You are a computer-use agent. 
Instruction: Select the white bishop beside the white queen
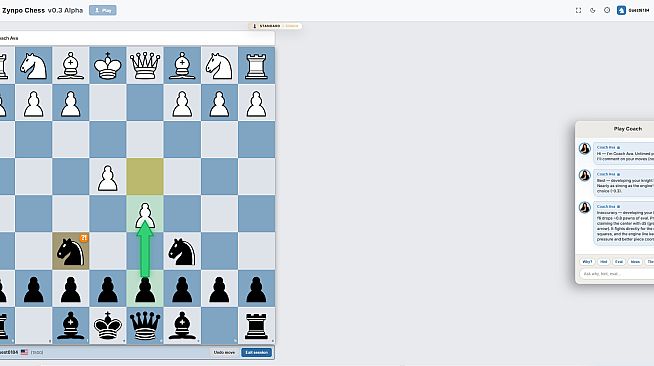tap(182, 65)
